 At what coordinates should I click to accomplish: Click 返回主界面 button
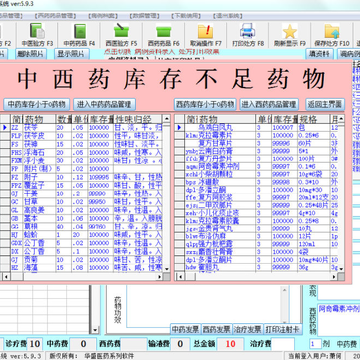point(325,104)
